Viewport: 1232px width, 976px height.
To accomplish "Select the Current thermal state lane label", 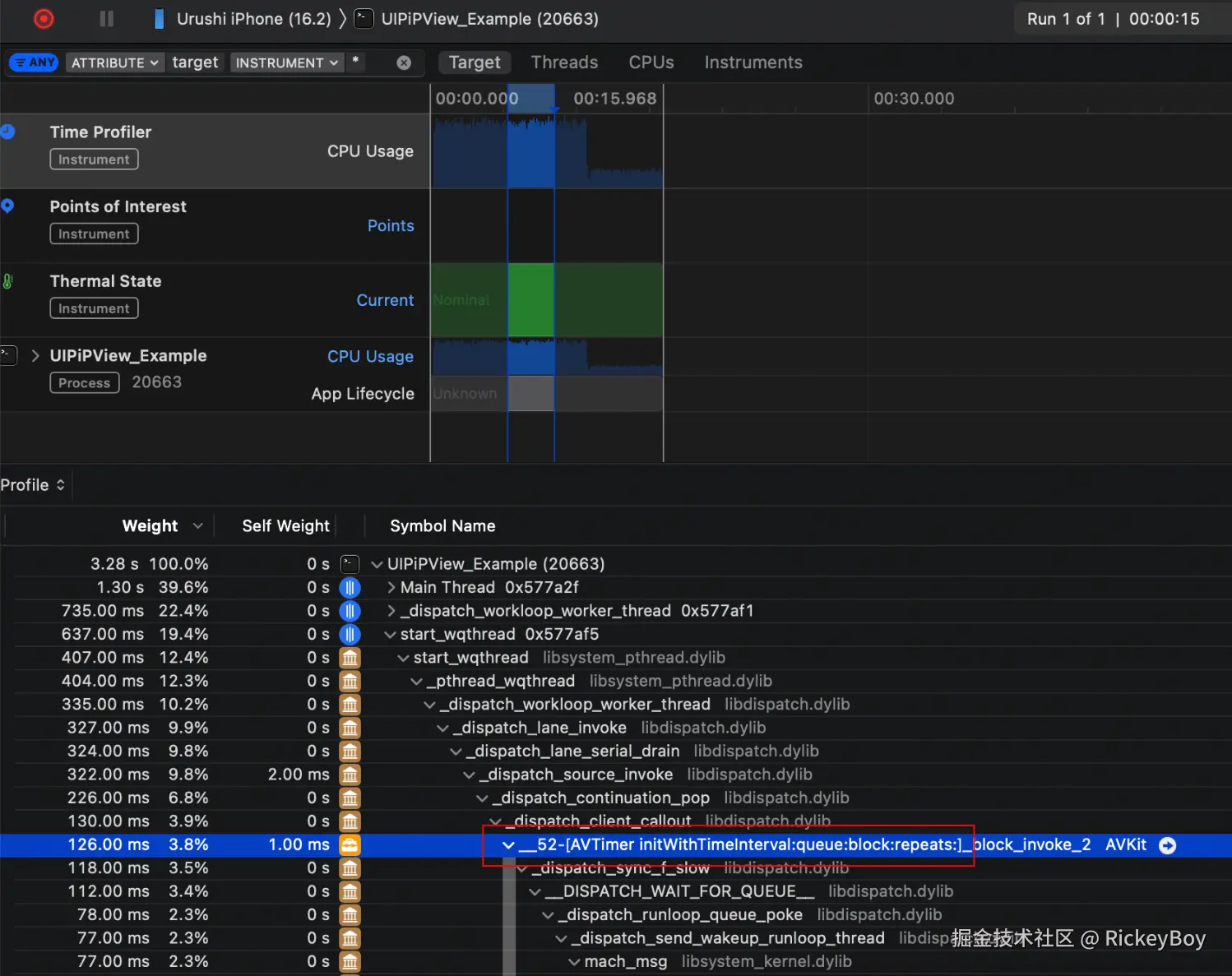I will pyautogui.click(x=385, y=300).
